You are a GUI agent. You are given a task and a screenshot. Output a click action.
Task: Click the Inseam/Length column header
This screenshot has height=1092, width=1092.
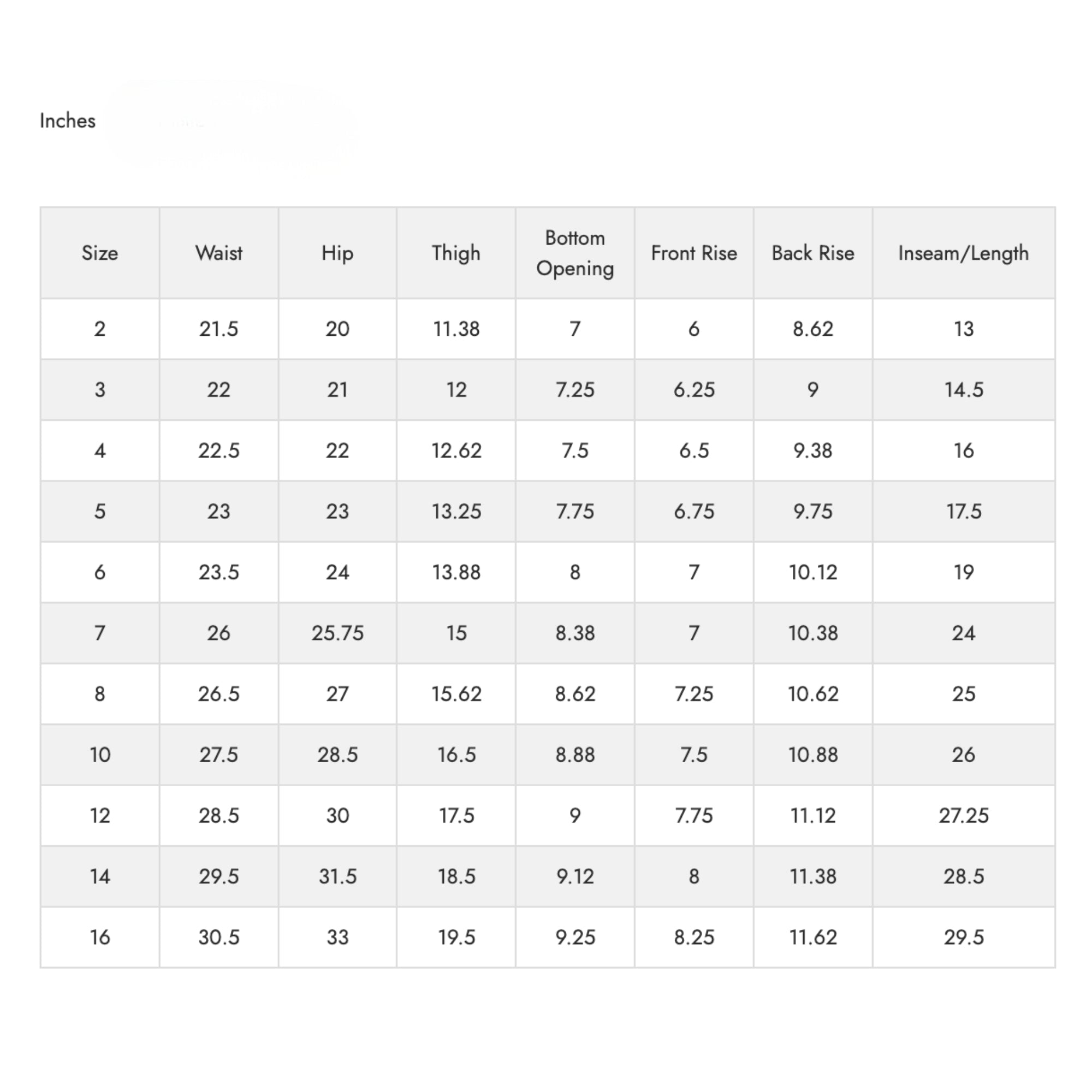pyautogui.click(x=964, y=253)
